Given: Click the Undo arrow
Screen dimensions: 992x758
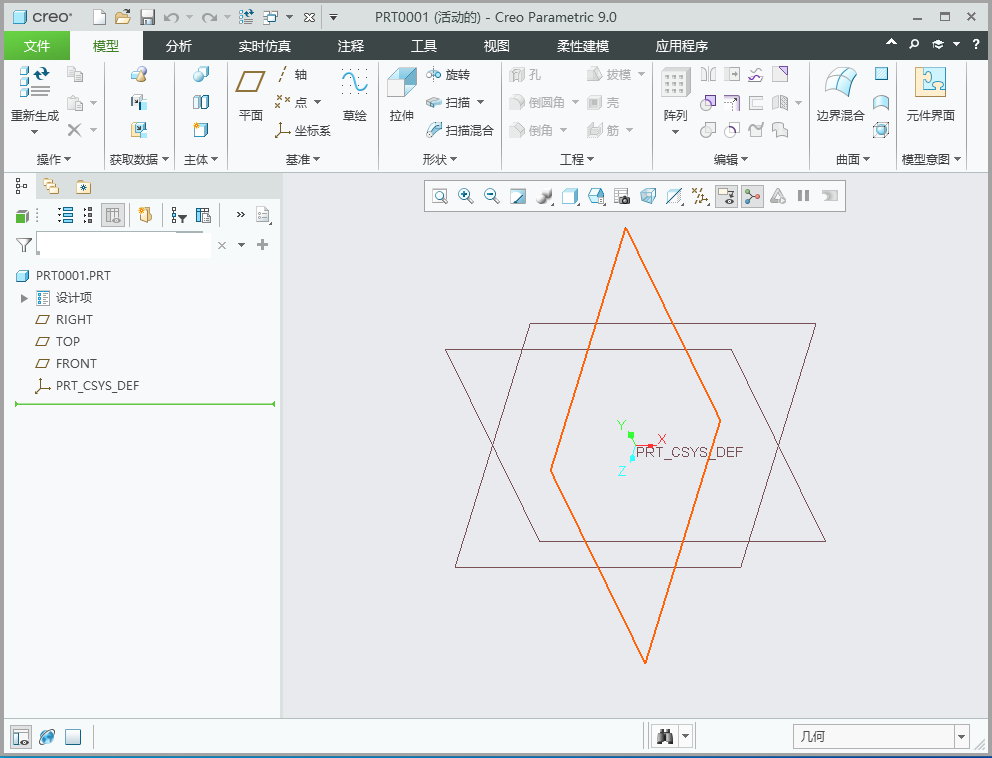Looking at the screenshot, I should click(171, 18).
